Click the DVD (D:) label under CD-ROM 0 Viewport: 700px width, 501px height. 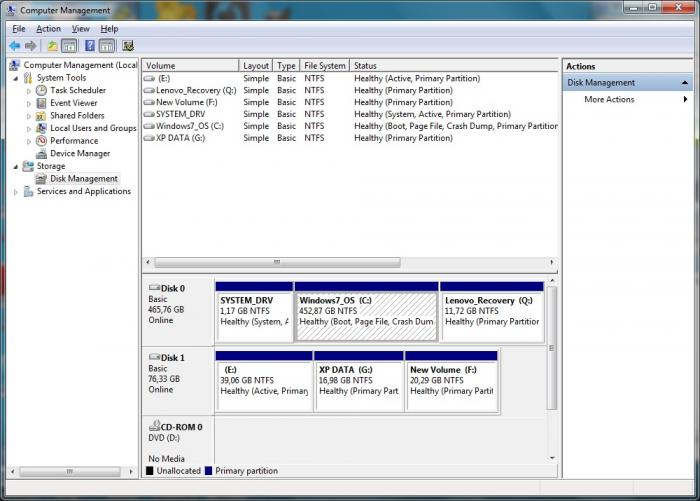164,438
